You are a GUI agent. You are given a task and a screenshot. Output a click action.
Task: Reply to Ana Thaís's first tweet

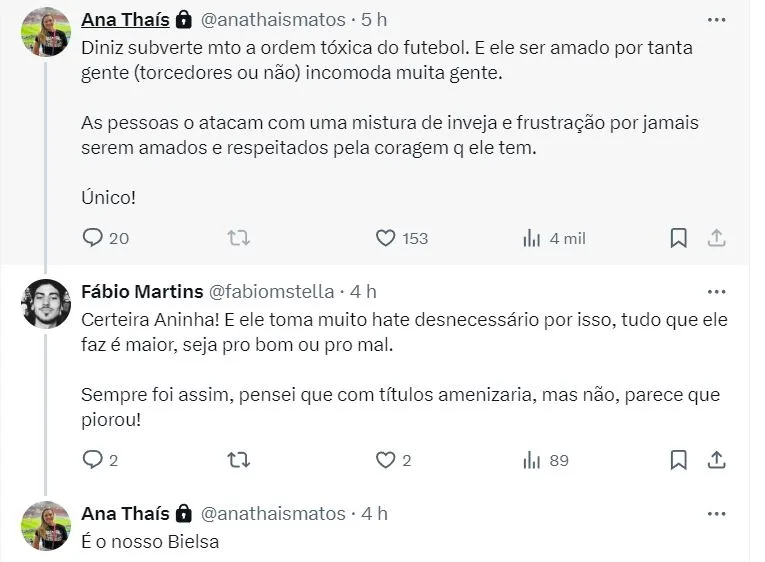[x=93, y=238]
